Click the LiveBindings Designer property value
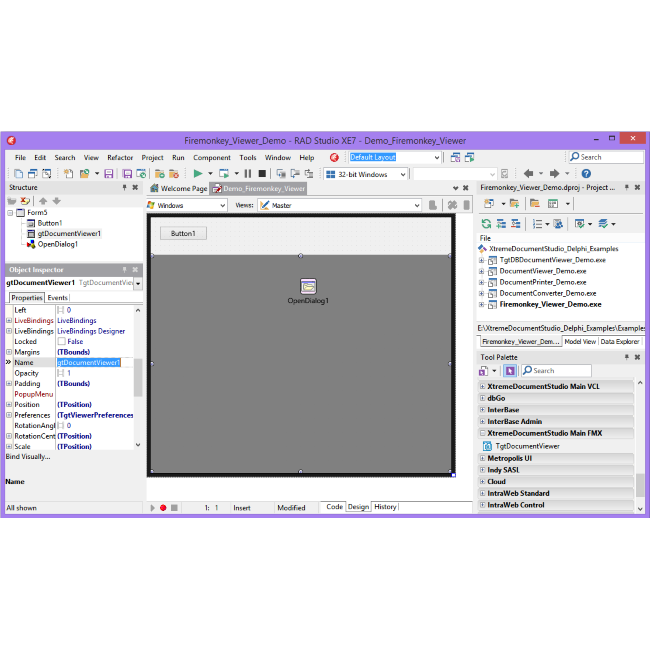This screenshot has height=650, width=650. (x=91, y=331)
